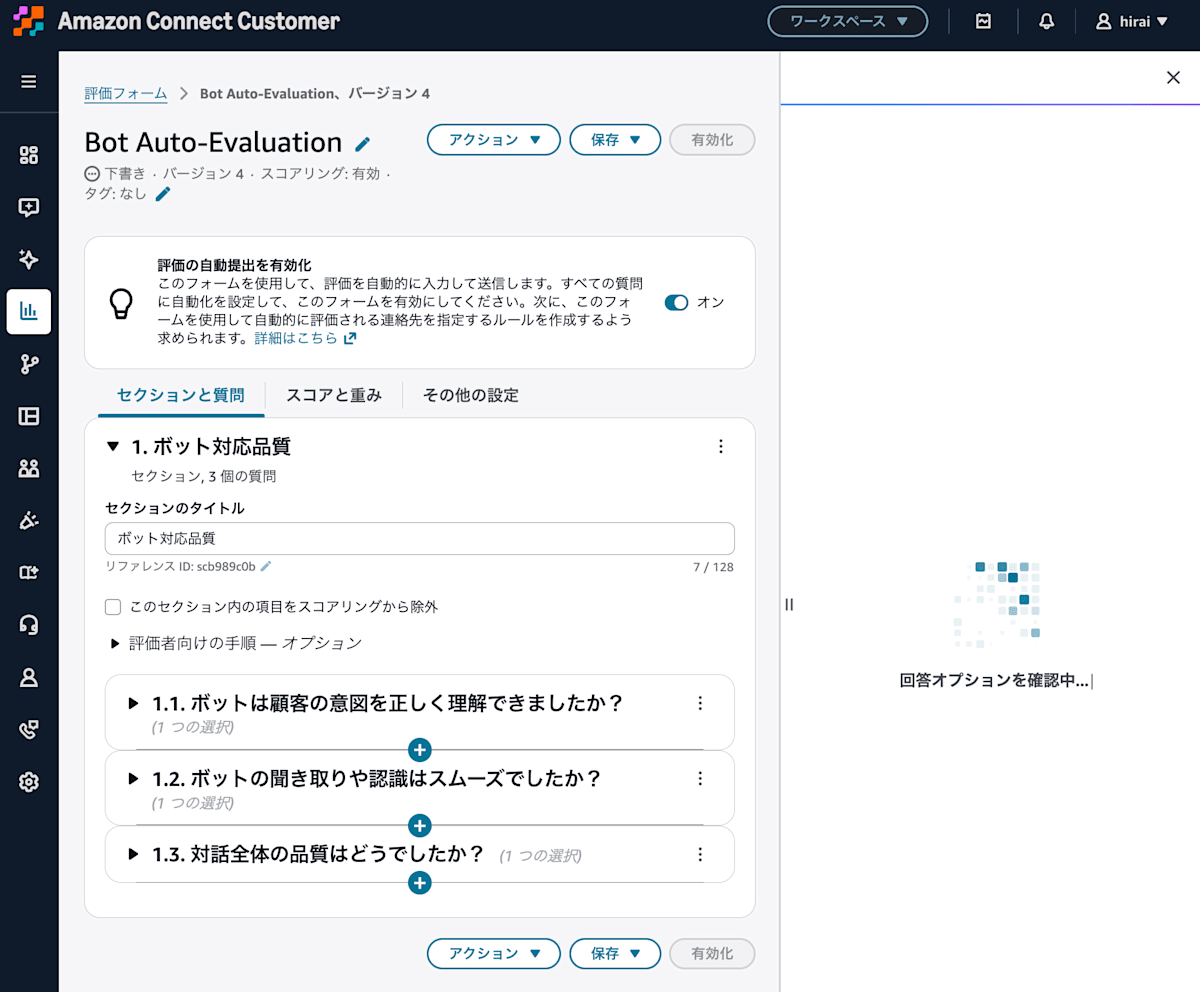1200x992 pixels.
Task: Open the chat plus icon in sidebar
Action: (29, 207)
